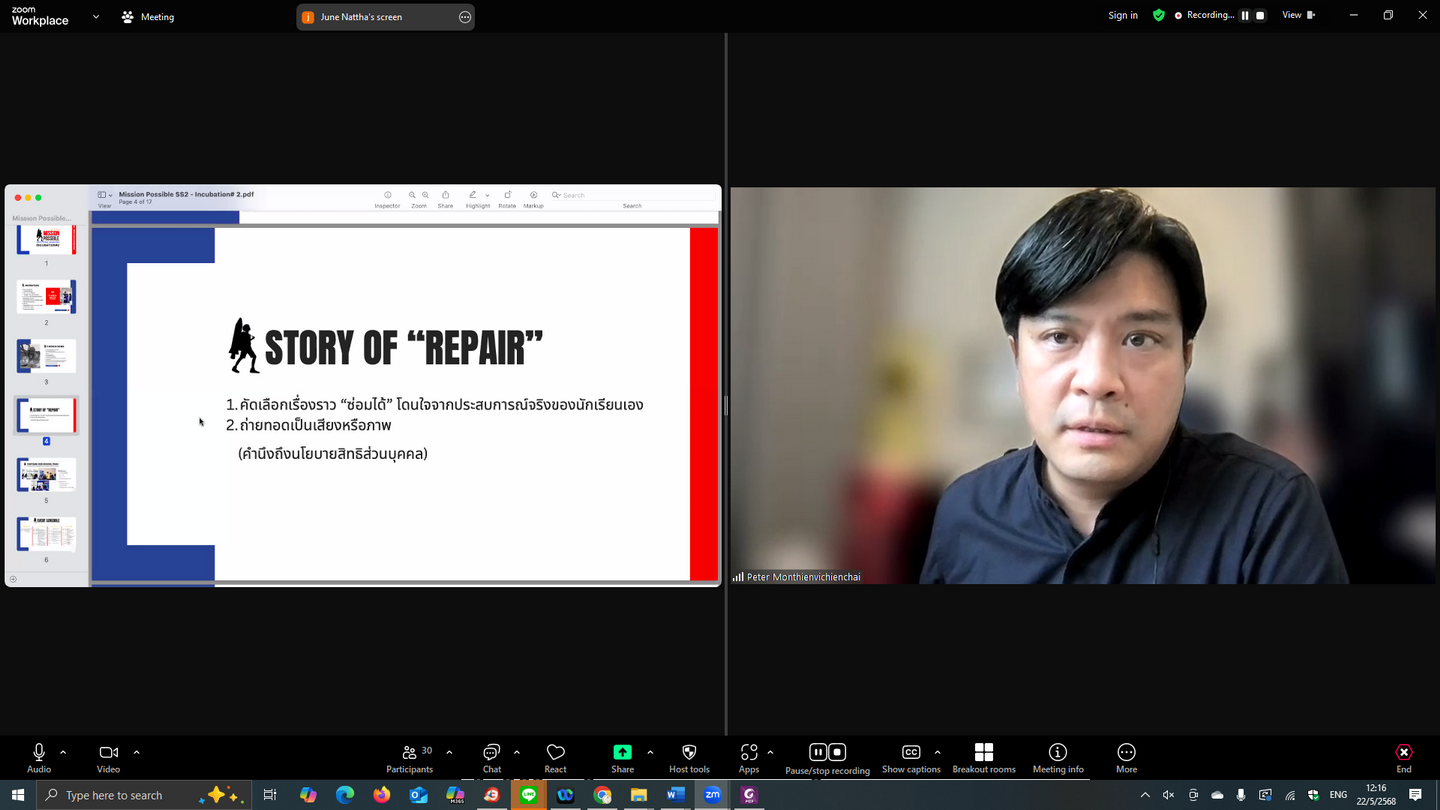This screenshot has height=810, width=1440.
Task: Open Microsoft Word from the taskbar
Action: point(675,795)
